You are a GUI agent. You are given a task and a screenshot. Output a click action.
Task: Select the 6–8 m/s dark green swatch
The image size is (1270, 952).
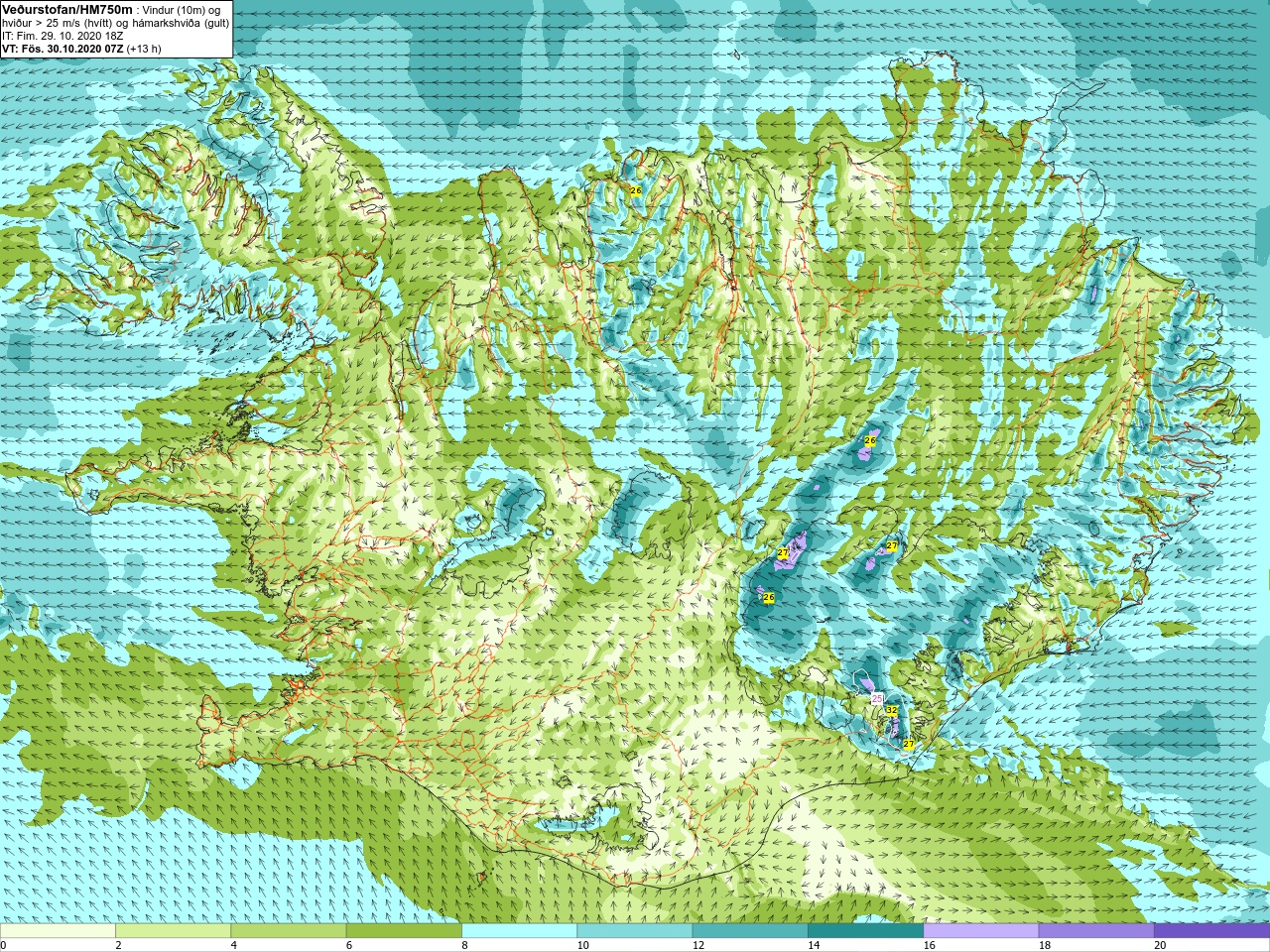click(404, 931)
